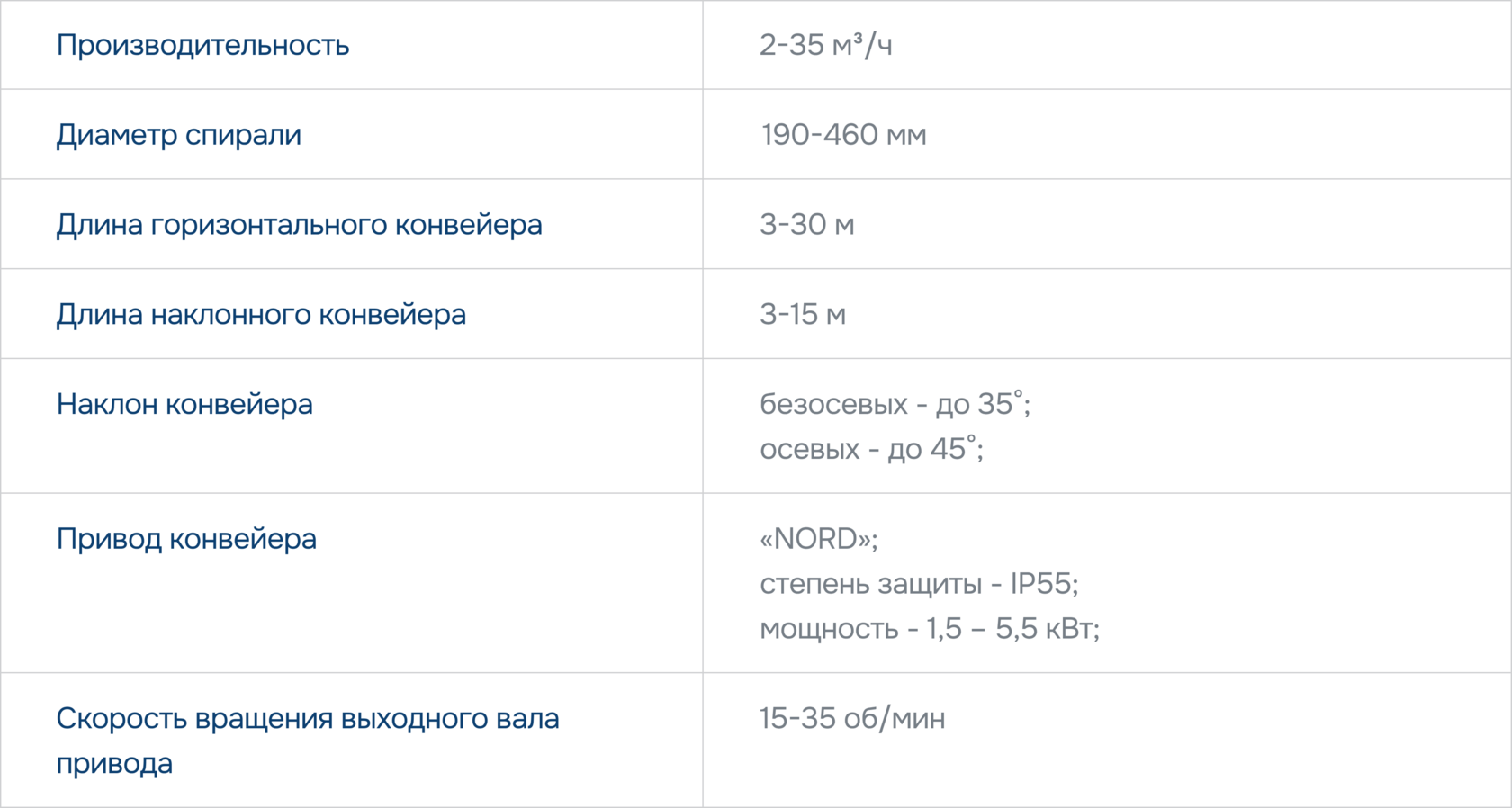1512x808 pixels.
Task: Click the word "мощность"
Action: 829,629
